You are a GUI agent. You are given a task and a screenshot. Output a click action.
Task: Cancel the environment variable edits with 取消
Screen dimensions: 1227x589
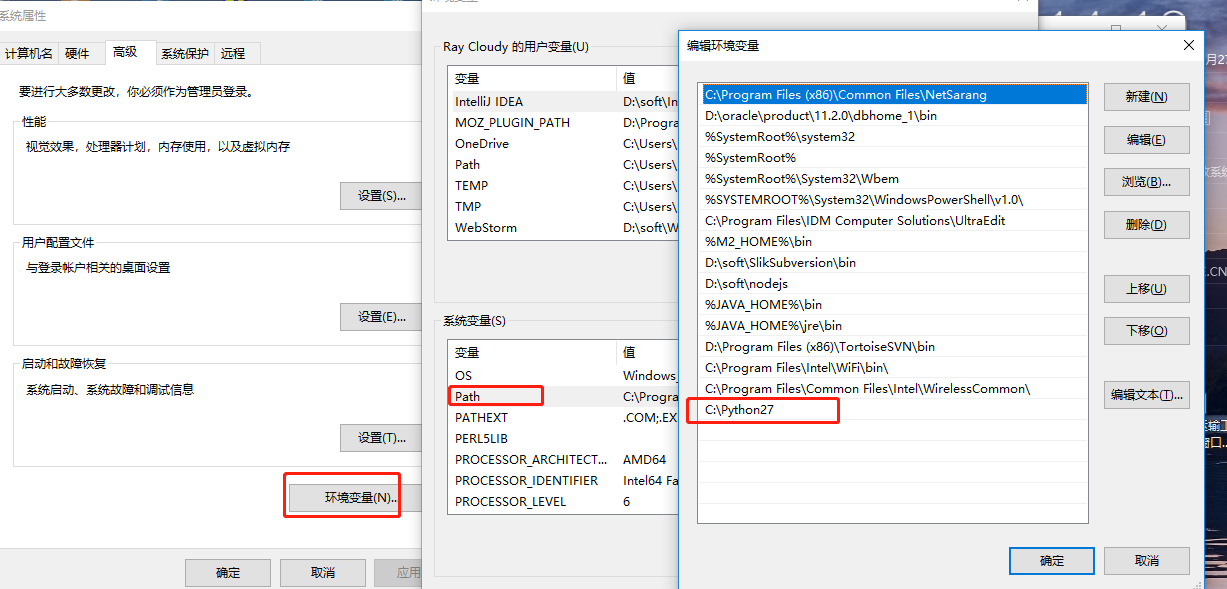[x=1146, y=560]
